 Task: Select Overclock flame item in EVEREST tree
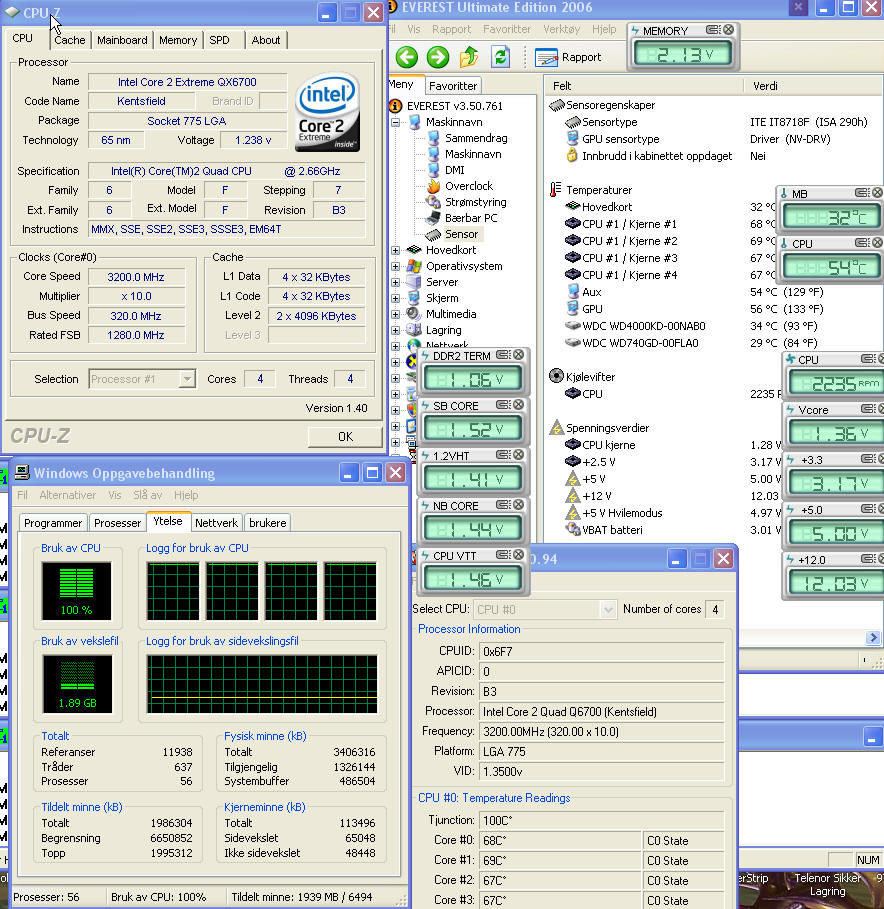(x=460, y=186)
